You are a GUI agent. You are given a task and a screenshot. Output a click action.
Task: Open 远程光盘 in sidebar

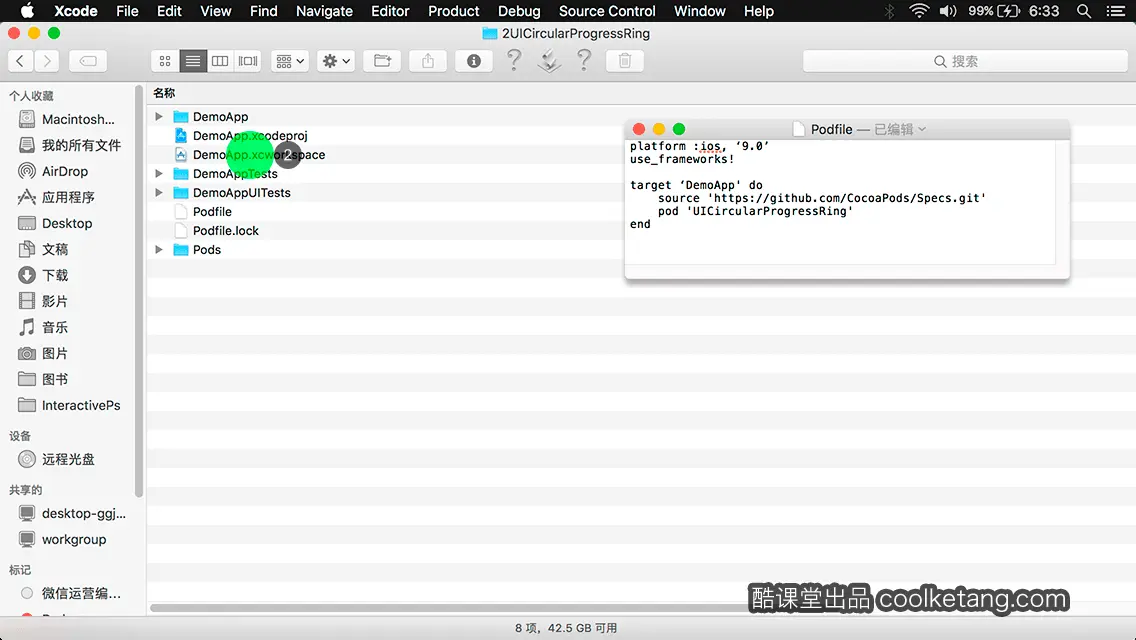[x=57, y=459]
